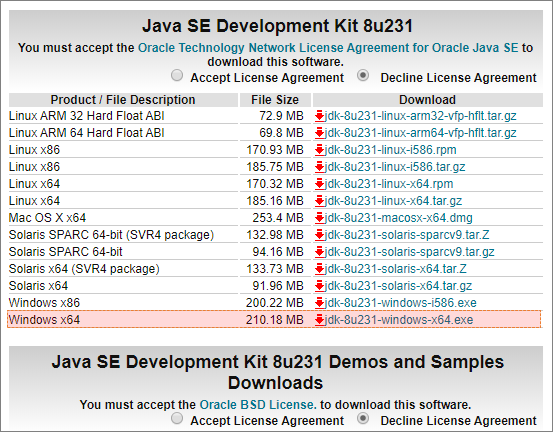Download jdk-8u231-linux-i586.rpm link
The width and height of the screenshot is (553, 432).
pyautogui.click(x=390, y=150)
